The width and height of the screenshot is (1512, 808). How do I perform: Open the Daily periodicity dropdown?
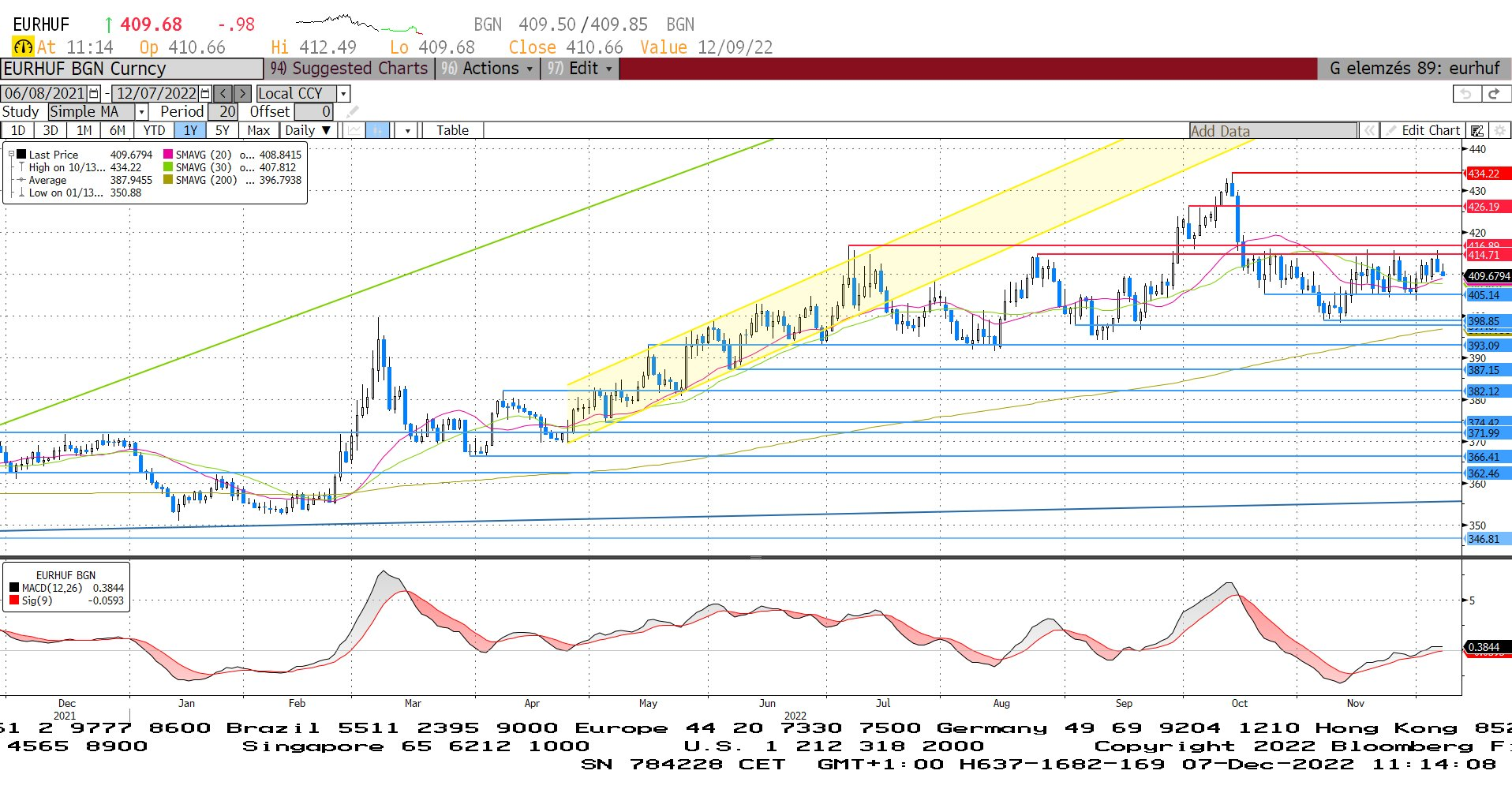point(309,130)
